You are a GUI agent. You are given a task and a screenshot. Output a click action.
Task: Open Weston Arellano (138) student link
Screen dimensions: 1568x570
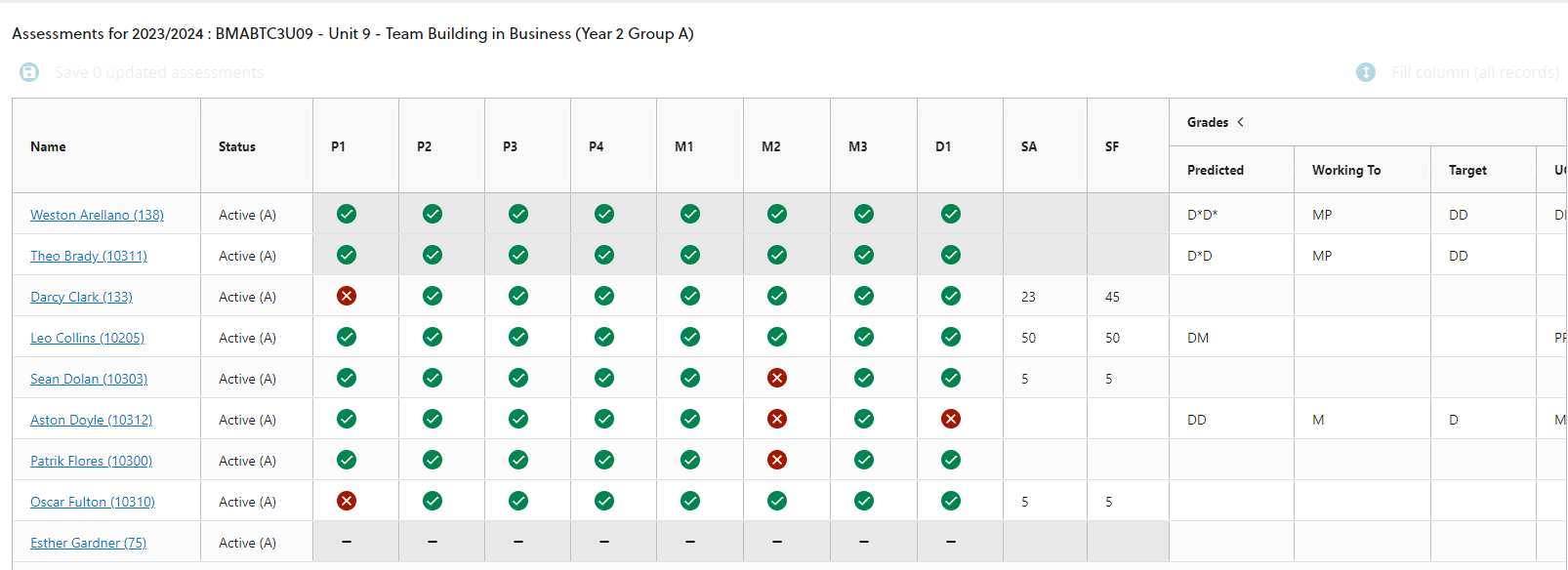pos(97,215)
